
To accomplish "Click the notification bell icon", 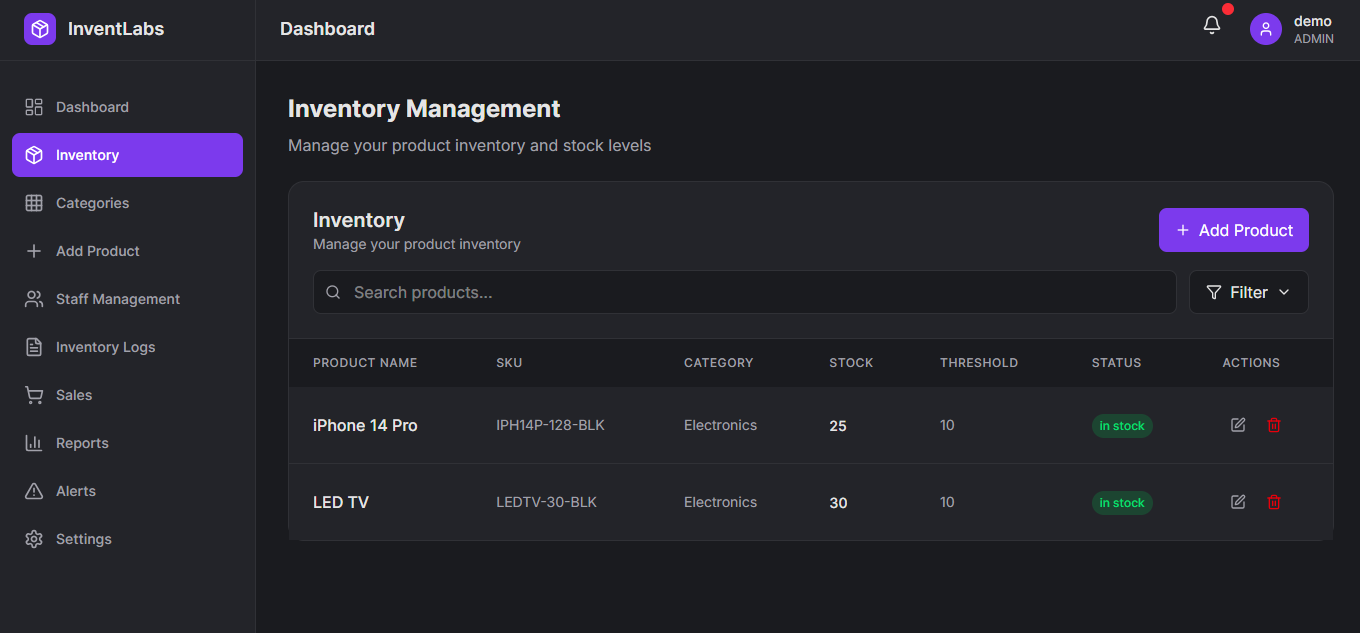I will coord(1212,27).
